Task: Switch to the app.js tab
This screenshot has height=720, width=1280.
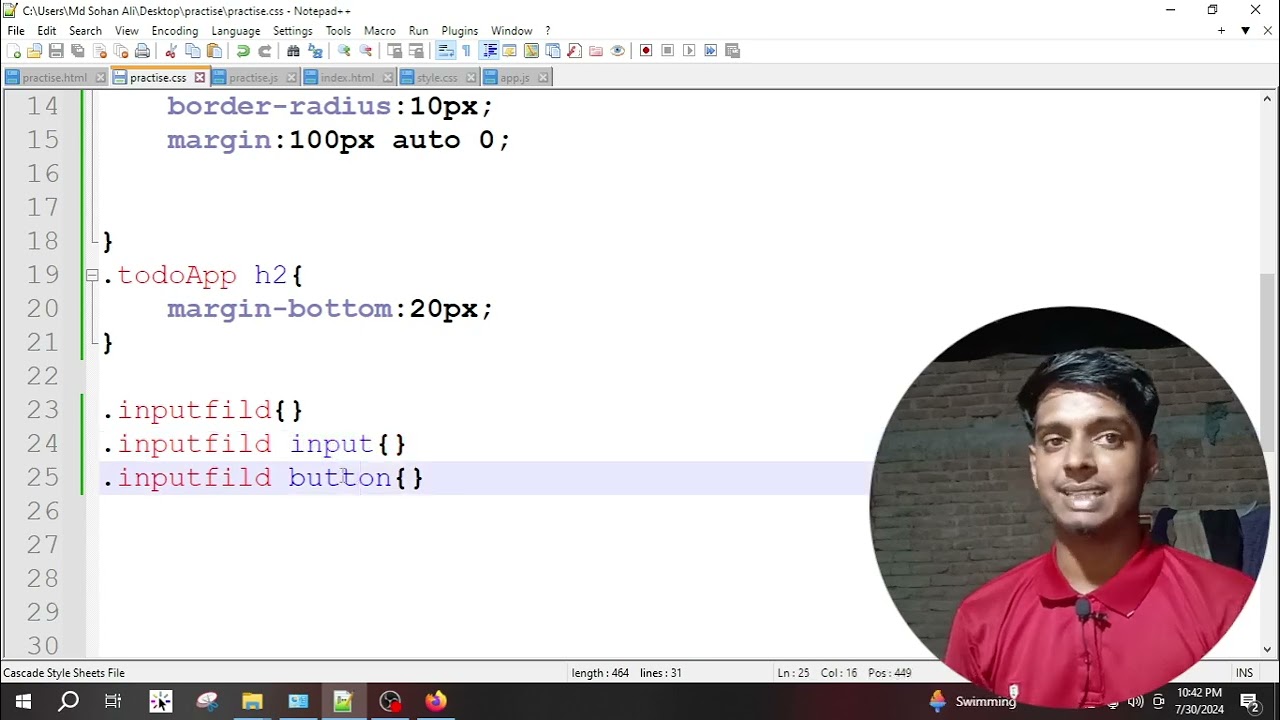Action: point(515,78)
